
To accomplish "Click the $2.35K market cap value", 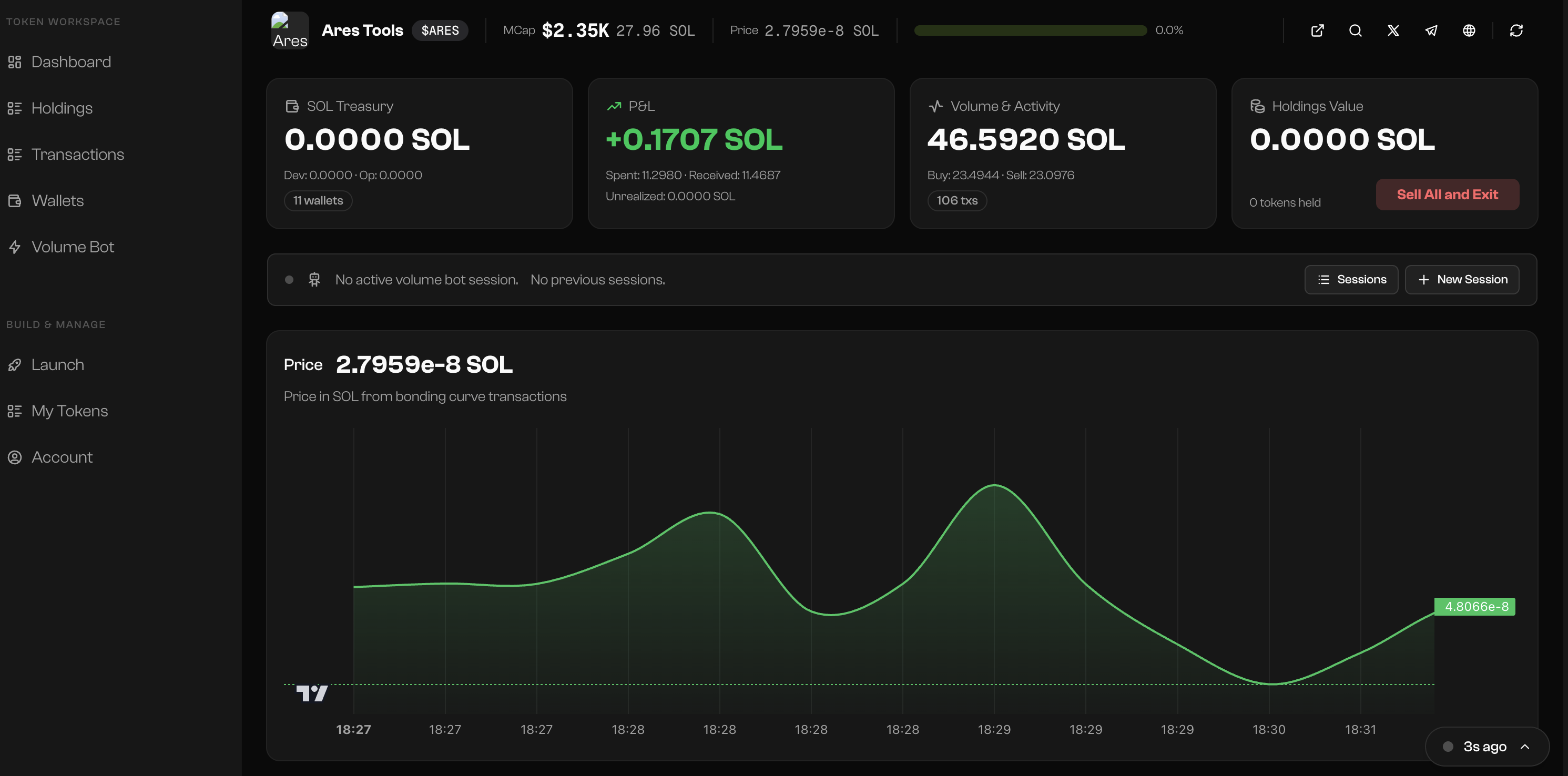I will point(576,30).
